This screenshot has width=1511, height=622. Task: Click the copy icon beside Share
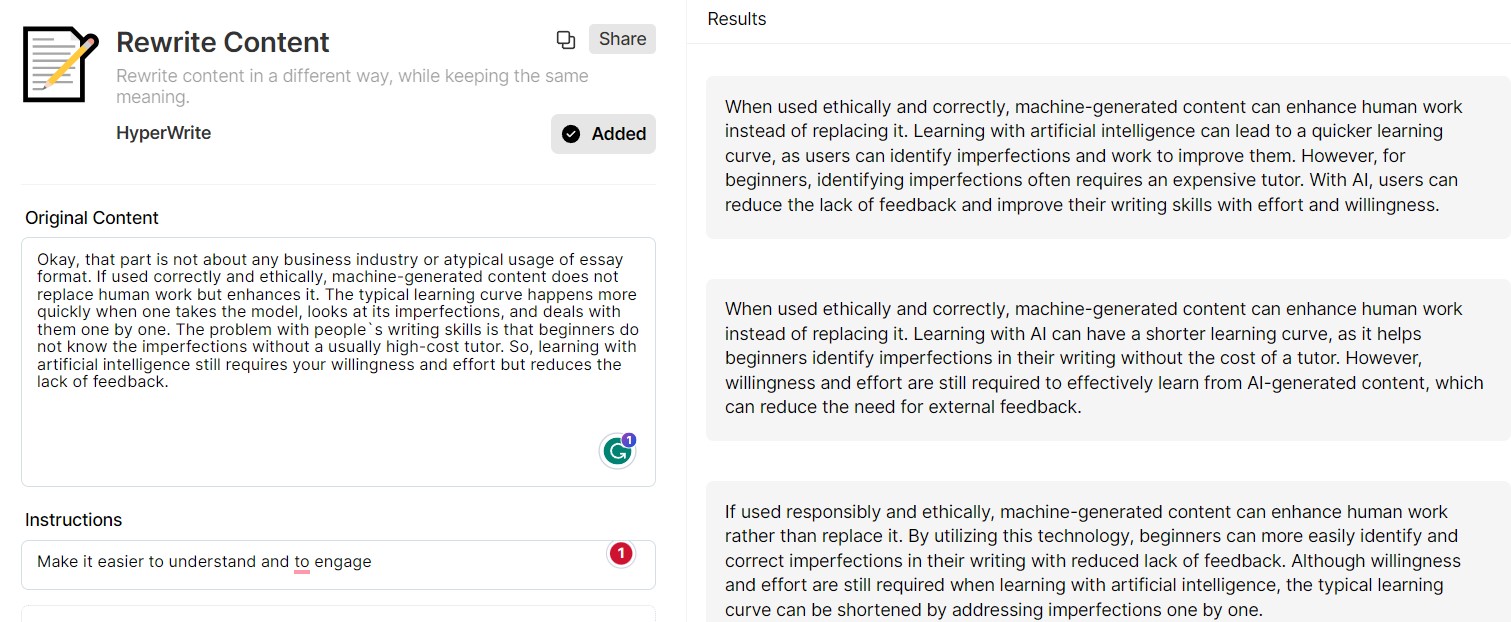pos(566,40)
